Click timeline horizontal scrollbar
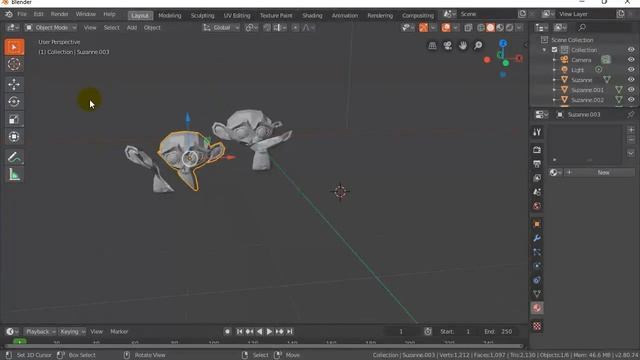 (263, 346)
